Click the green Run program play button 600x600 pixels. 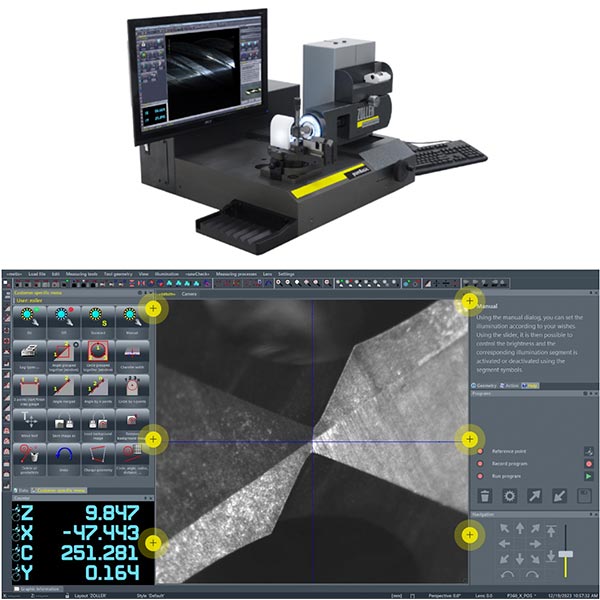[x=589, y=476]
